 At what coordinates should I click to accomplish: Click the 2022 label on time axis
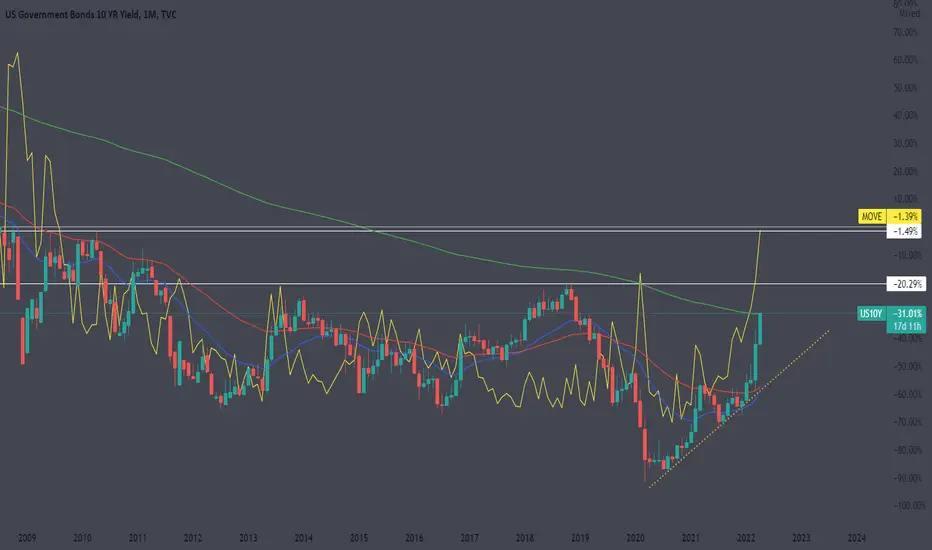pos(745,538)
